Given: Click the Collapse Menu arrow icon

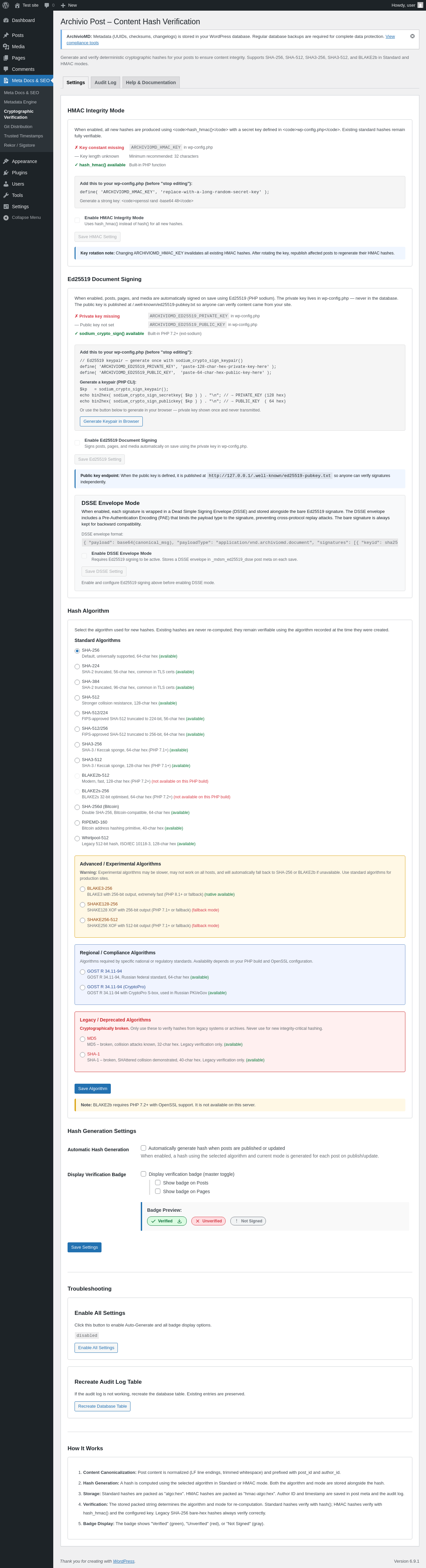Looking at the screenshot, I should pos(6,217).
